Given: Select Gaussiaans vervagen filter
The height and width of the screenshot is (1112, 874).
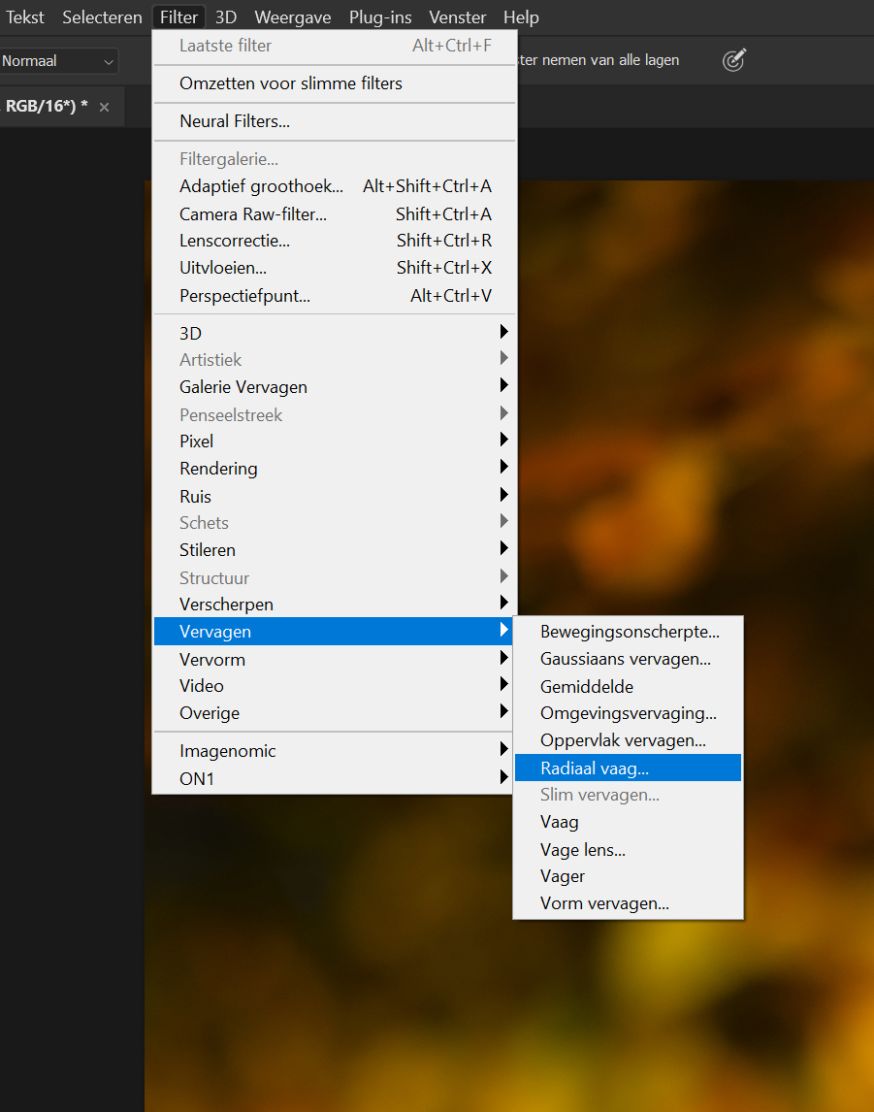Looking at the screenshot, I should coord(625,659).
